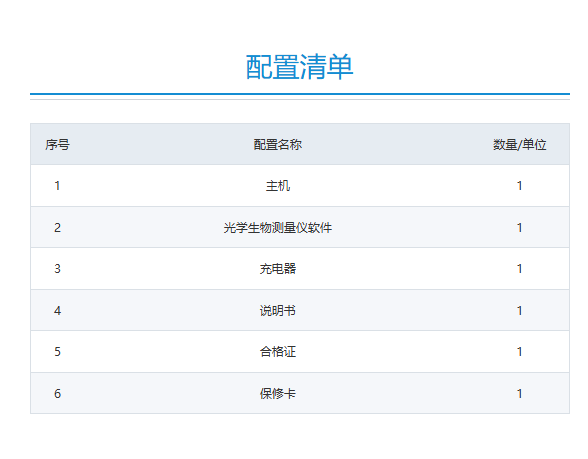
Task: Select the 保修卡 table cell
Action: pyautogui.click(x=278, y=393)
